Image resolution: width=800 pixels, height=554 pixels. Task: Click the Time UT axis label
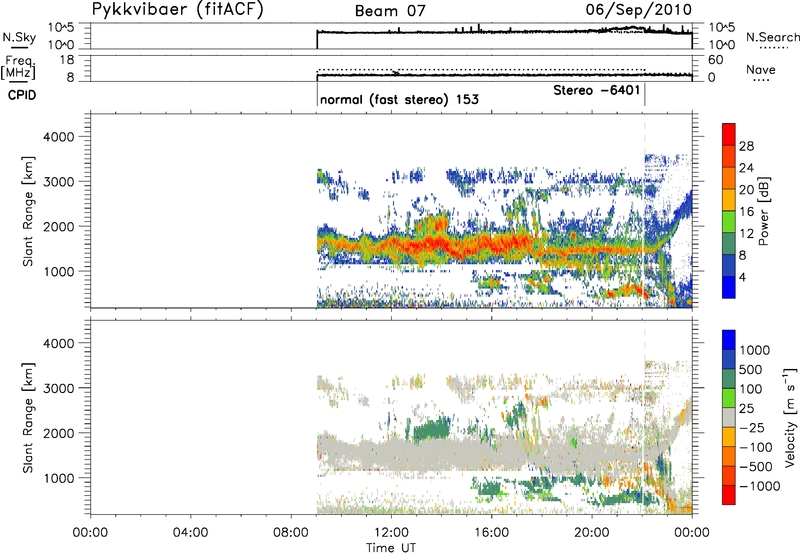coord(391,548)
